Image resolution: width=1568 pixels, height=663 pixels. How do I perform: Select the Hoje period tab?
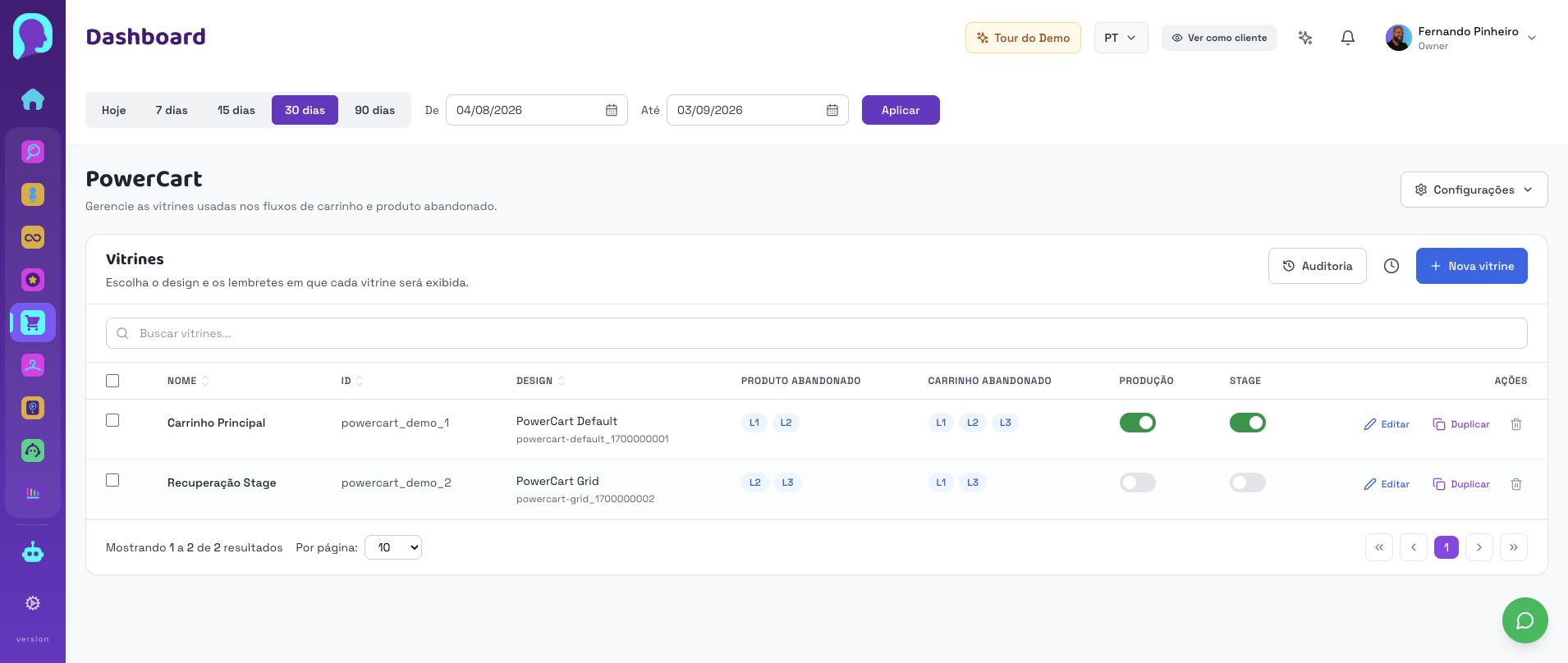tap(114, 110)
